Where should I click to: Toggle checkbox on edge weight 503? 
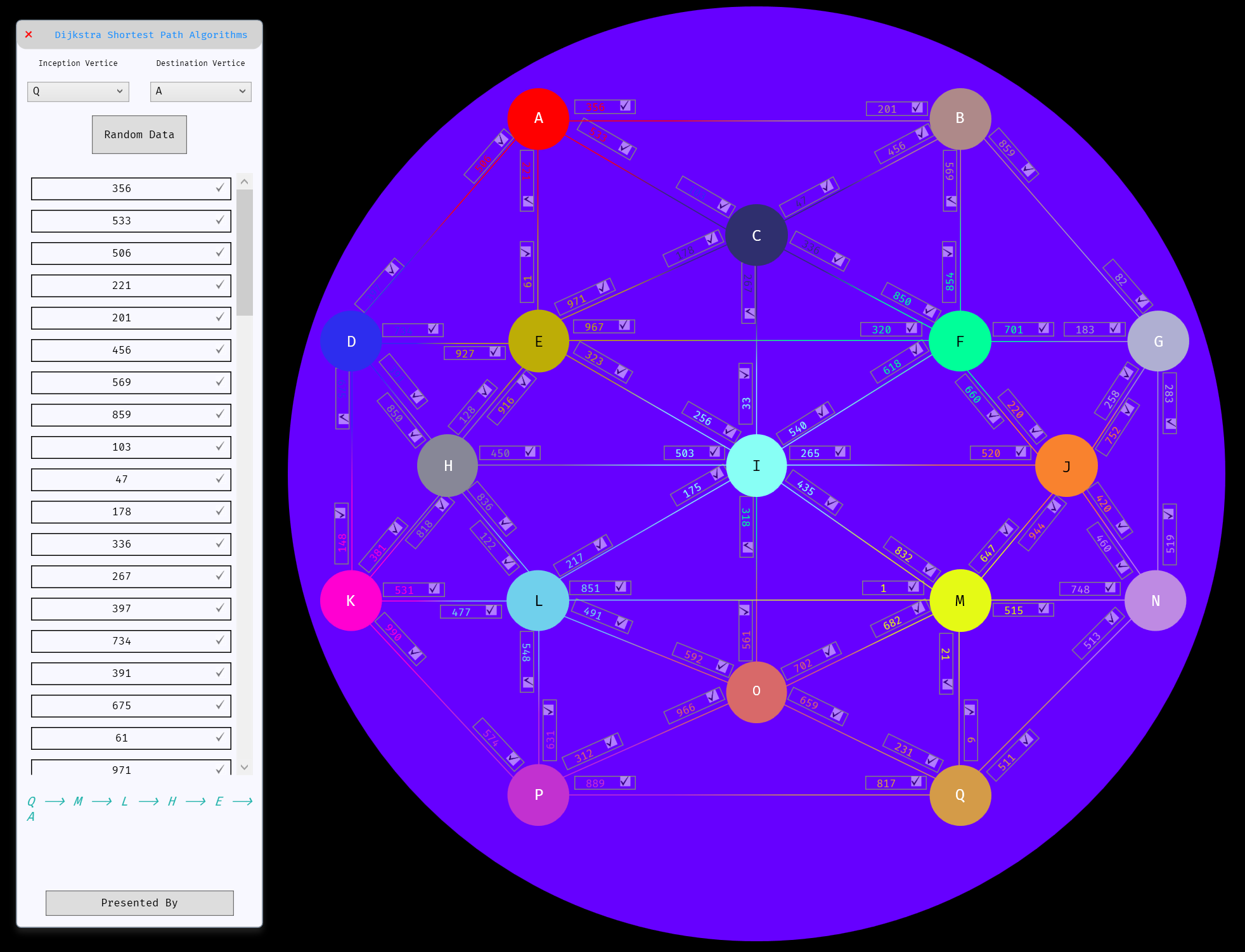(714, 452)
